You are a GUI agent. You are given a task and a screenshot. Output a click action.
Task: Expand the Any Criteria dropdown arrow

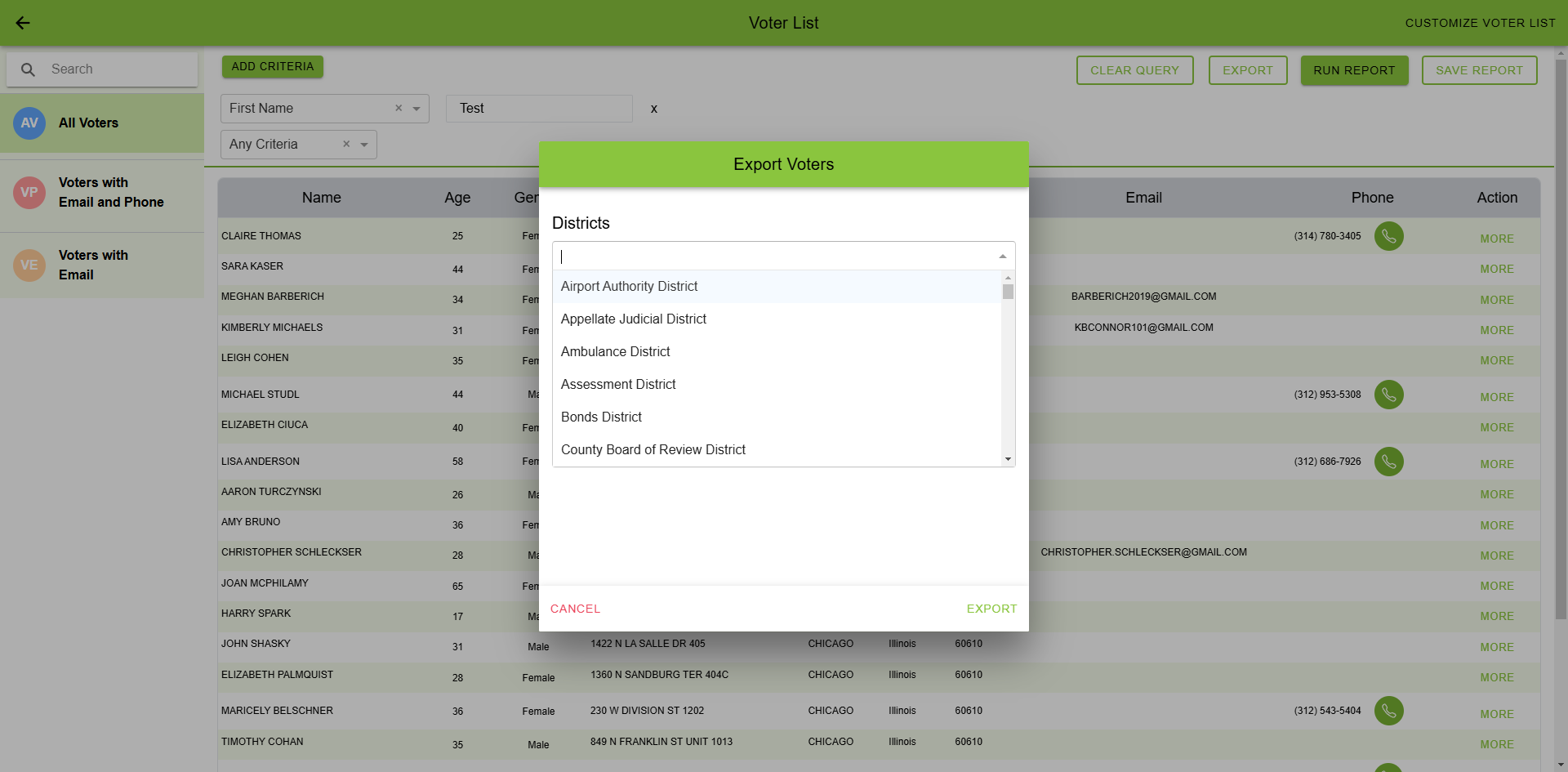tap(364, 145)
